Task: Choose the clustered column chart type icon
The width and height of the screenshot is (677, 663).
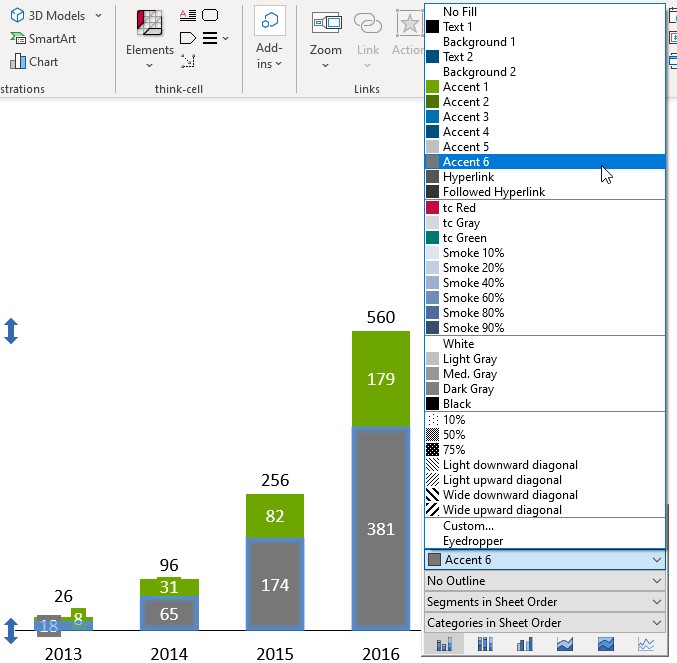Action: (525, 644)
